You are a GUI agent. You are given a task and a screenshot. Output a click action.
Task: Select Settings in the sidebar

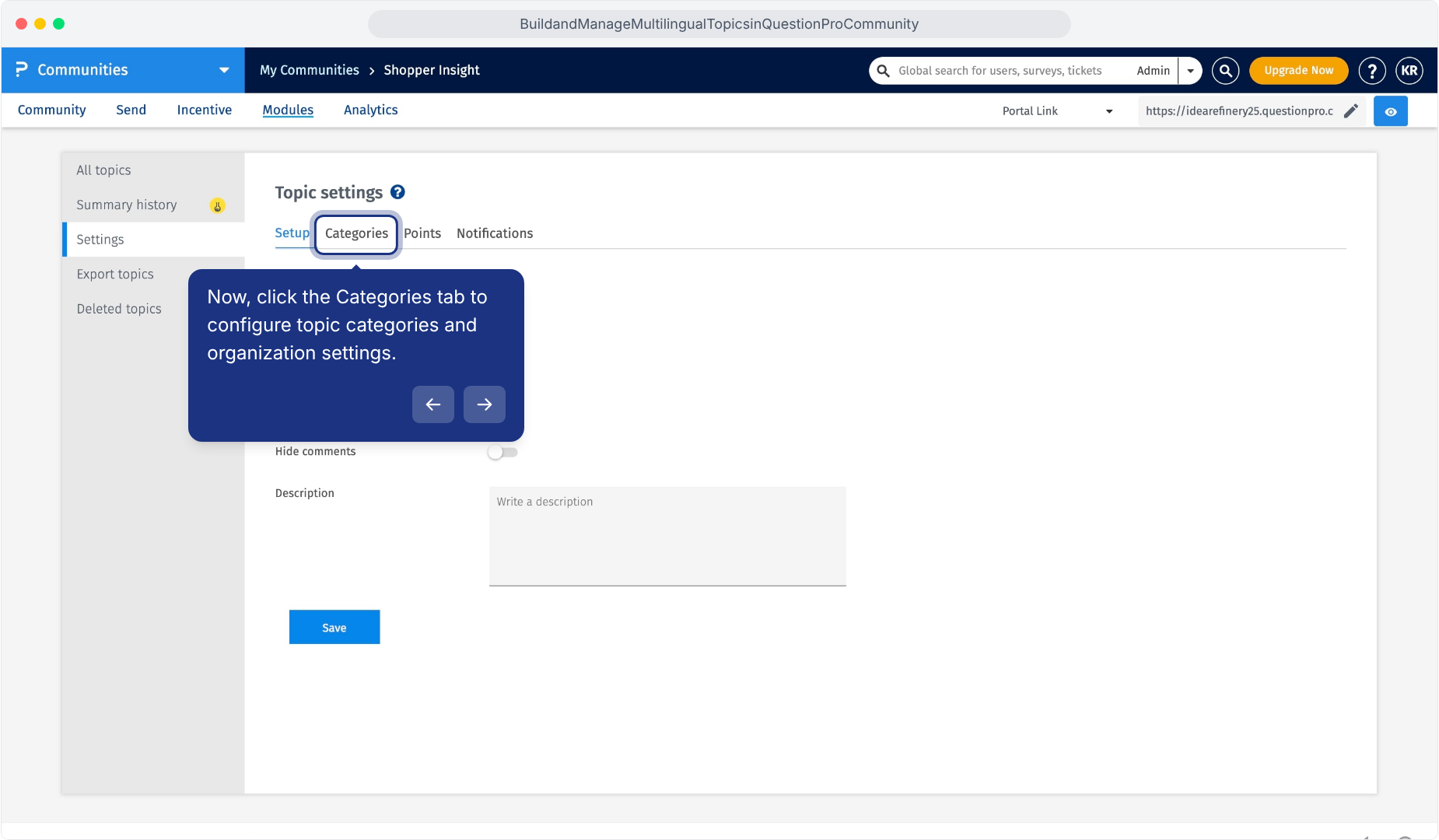153,240
